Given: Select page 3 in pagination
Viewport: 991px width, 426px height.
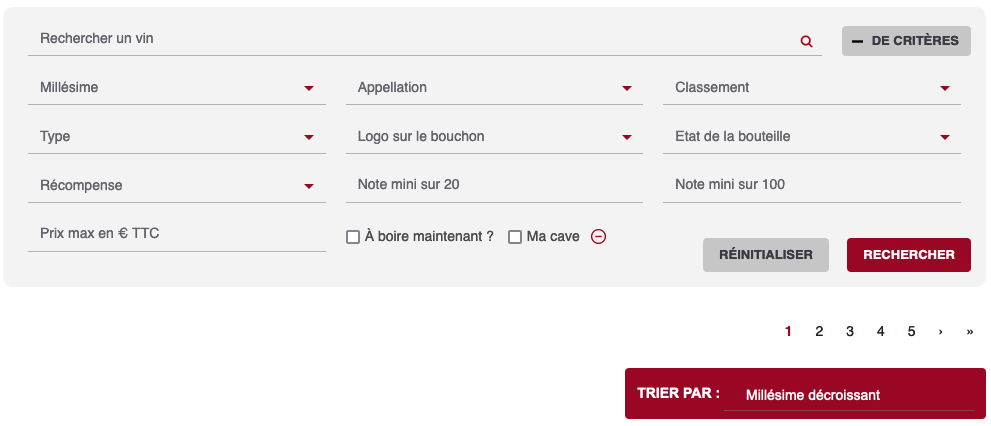Looking at the screenshot, I should click(x=850, y=331).
